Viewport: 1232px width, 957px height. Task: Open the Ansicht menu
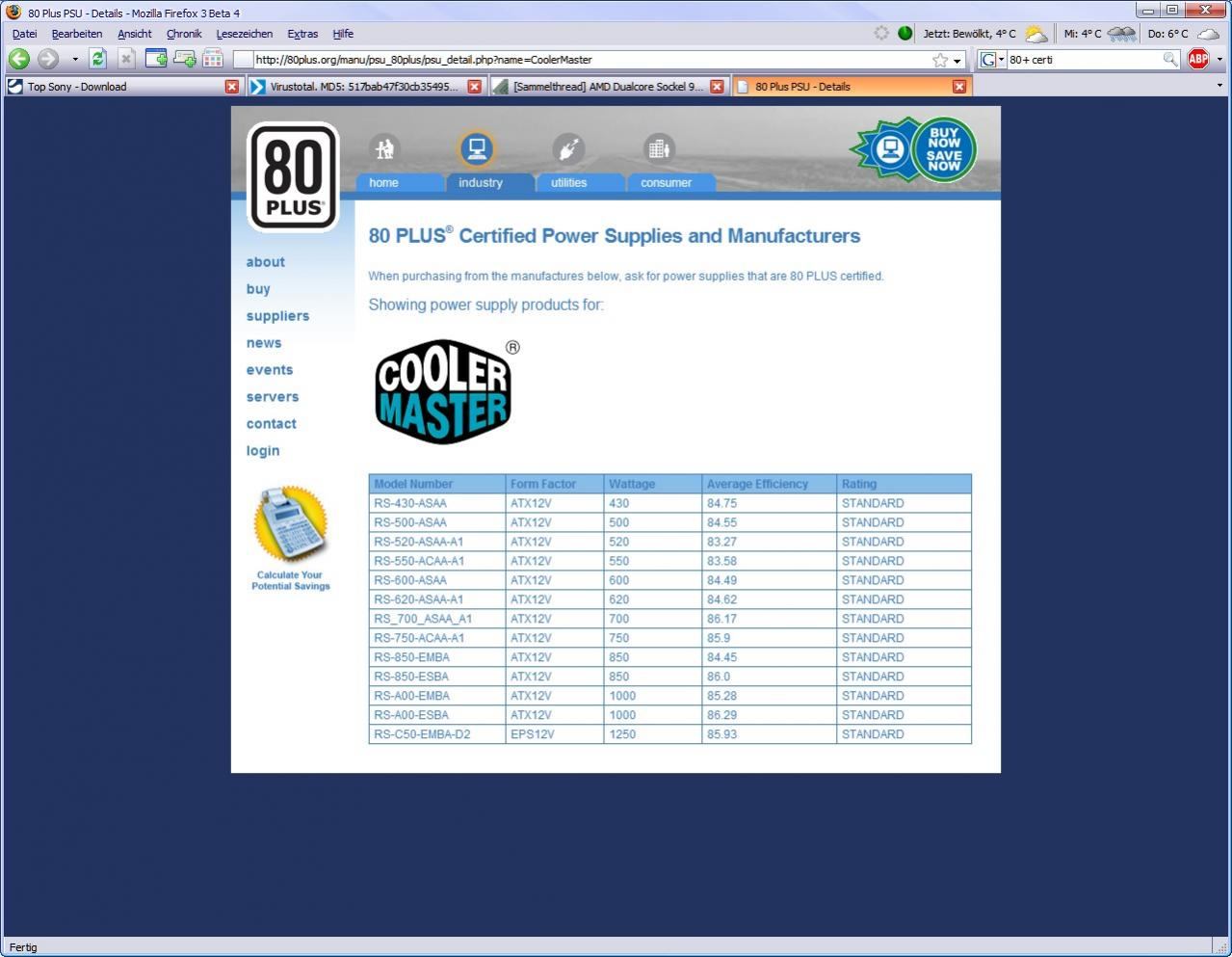[x=135, y=34]
